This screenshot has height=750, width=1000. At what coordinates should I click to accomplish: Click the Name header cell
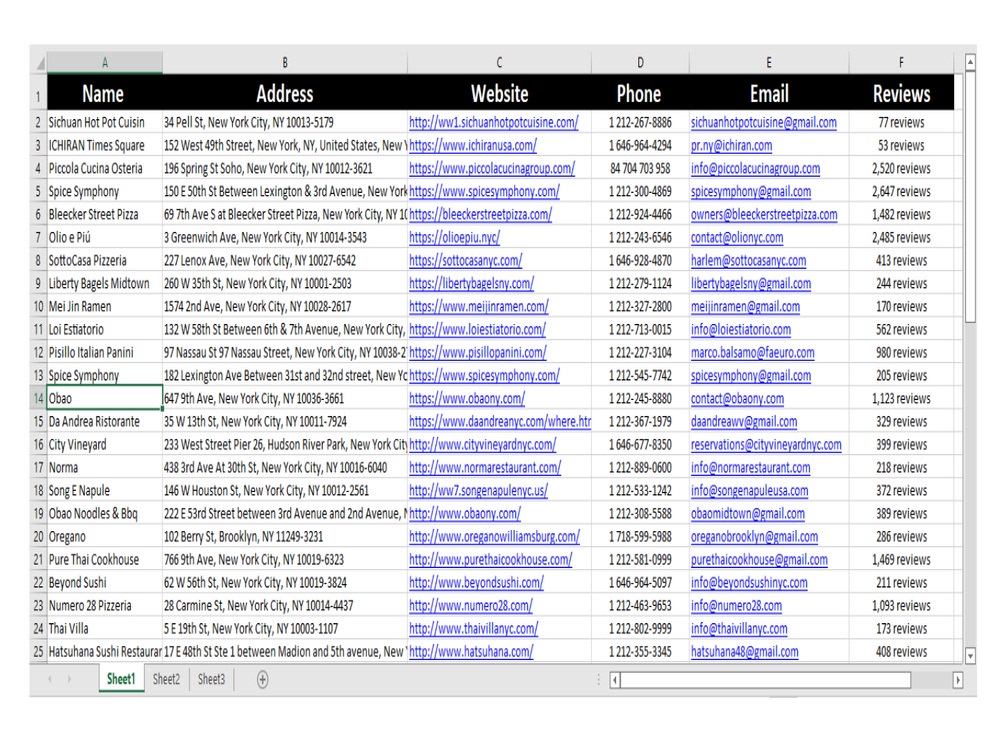click(x=105, y=93)
